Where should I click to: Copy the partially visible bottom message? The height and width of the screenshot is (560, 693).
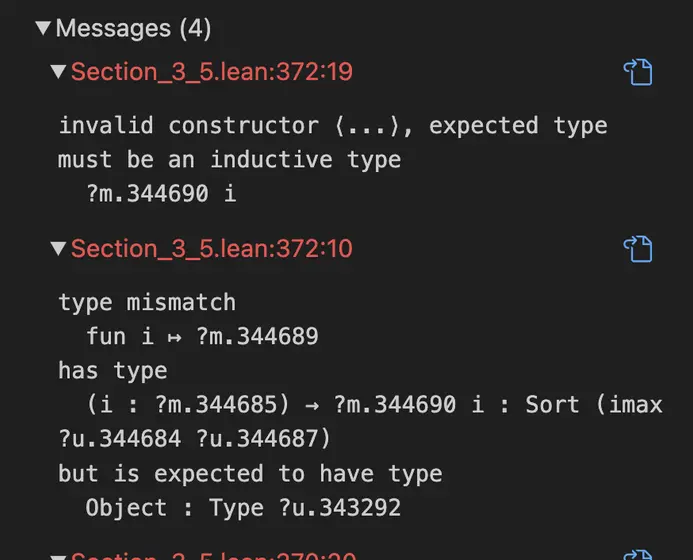(637, 553)
